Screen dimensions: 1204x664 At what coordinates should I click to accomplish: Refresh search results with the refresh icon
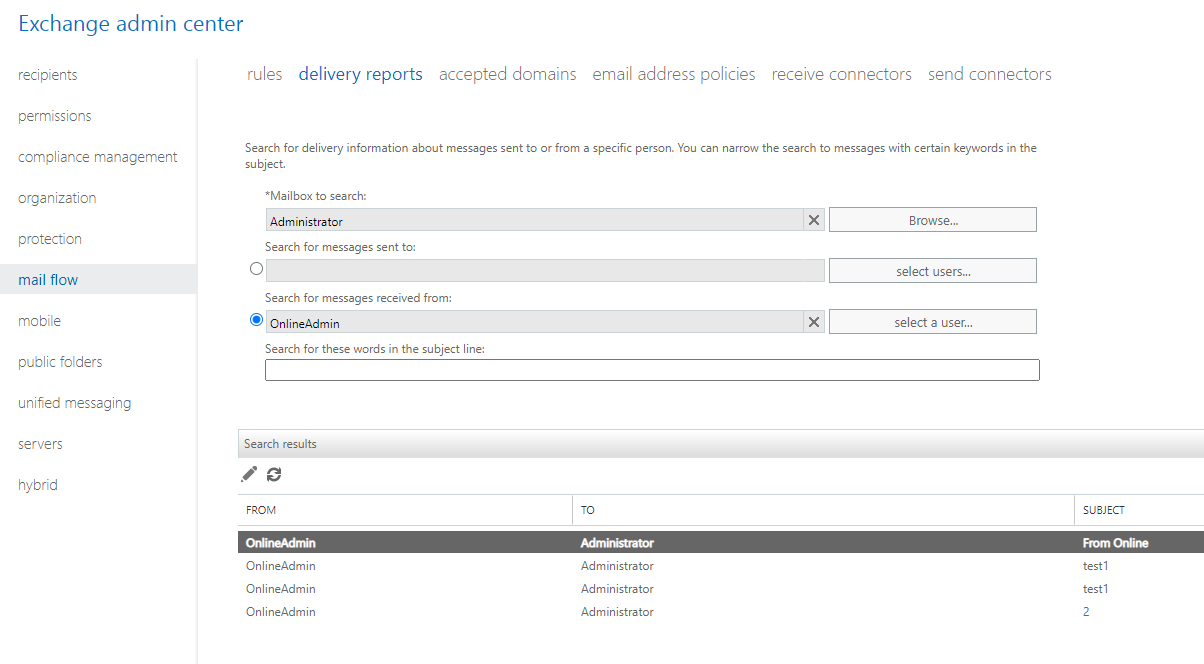click(x=274, y=474)
